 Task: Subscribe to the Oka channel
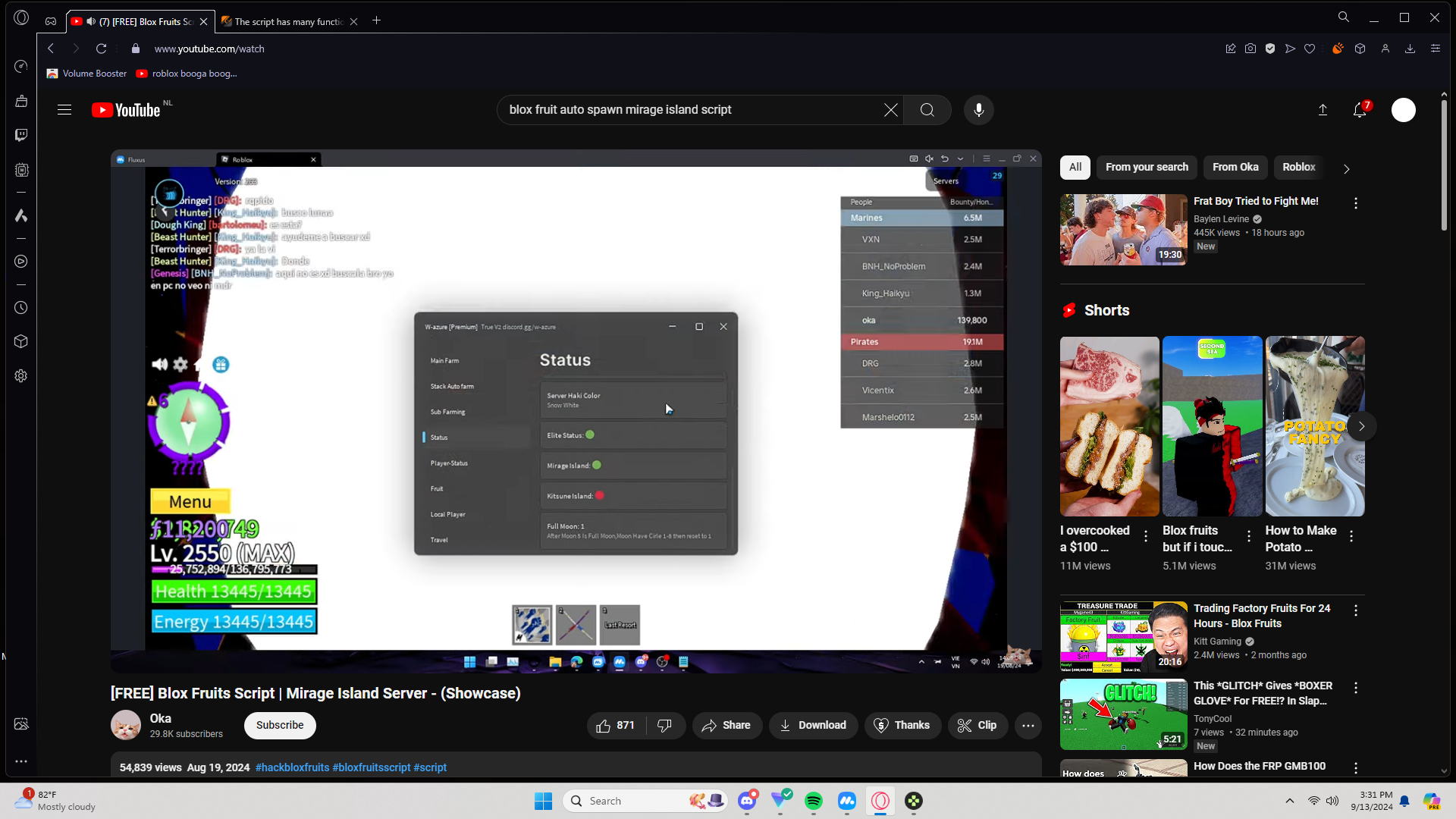pyautogui.click(x=280, y=726)
